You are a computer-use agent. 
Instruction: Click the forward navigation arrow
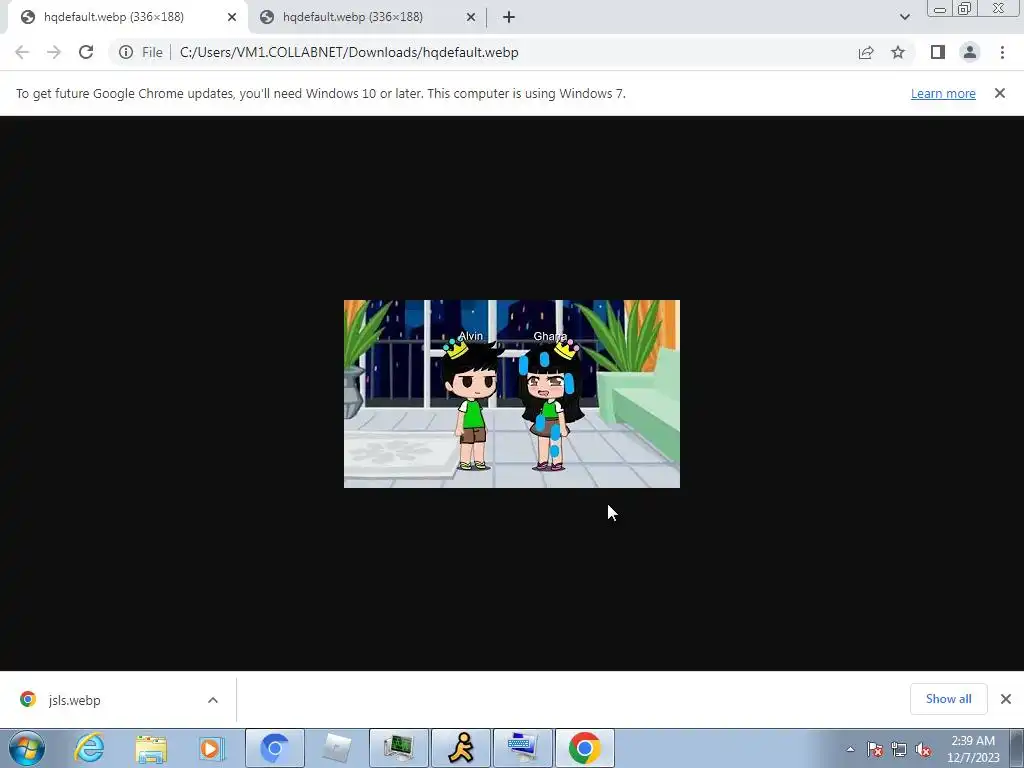click(x=54, y=52)
